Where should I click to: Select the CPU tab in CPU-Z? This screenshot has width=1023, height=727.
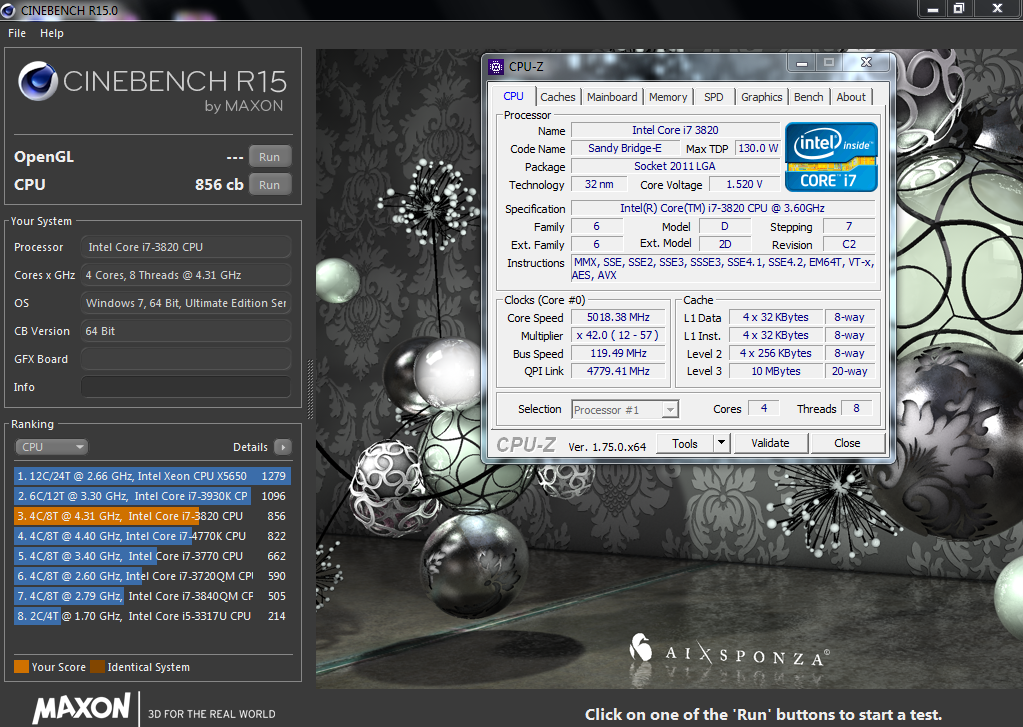[x=513, y=96]
